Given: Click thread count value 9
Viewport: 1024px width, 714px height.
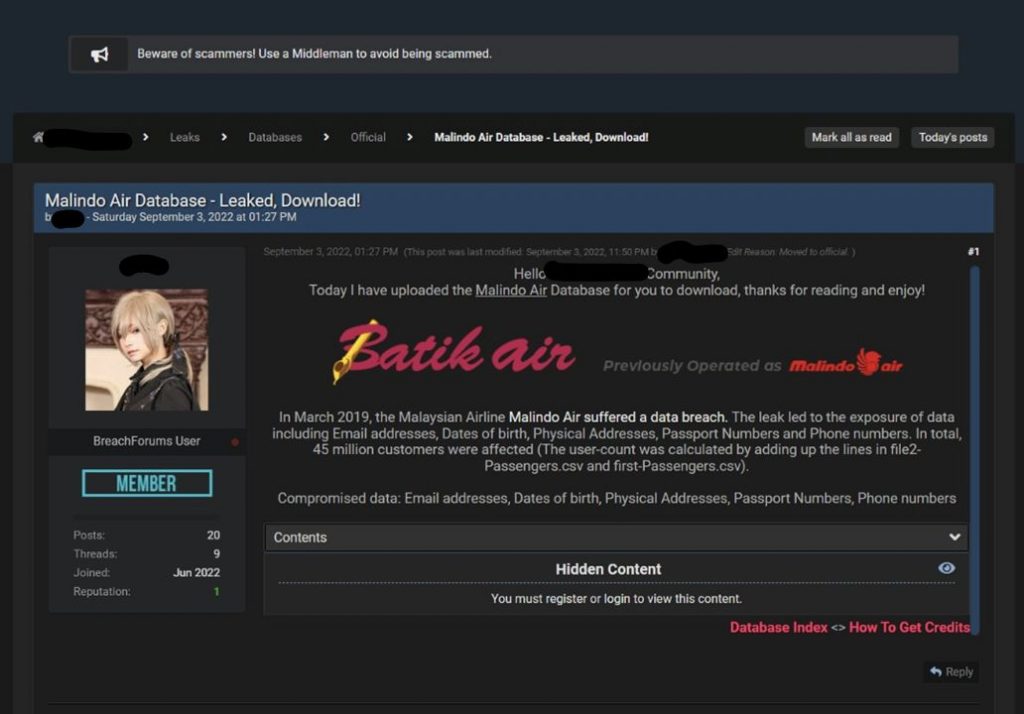Looking at the screenshot, I should click(216, 553).
